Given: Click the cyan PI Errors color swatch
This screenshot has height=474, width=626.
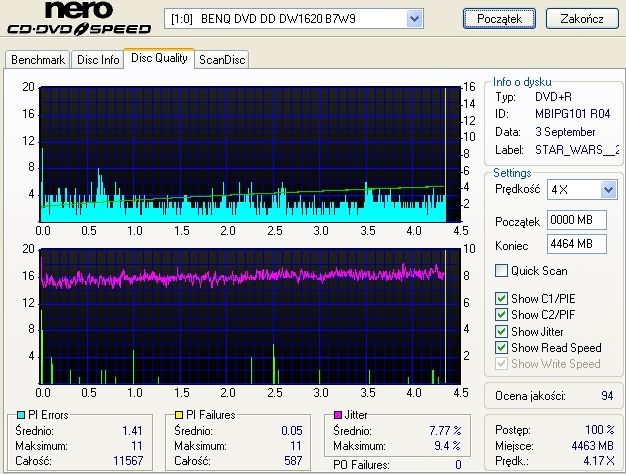Looking at the screenshot, I should (21, 415).
